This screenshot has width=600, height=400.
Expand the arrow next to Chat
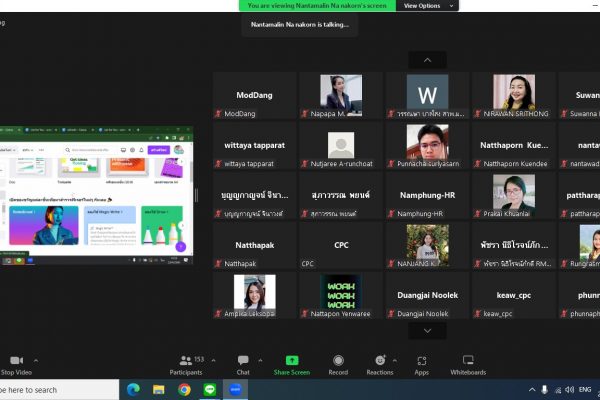260,361
